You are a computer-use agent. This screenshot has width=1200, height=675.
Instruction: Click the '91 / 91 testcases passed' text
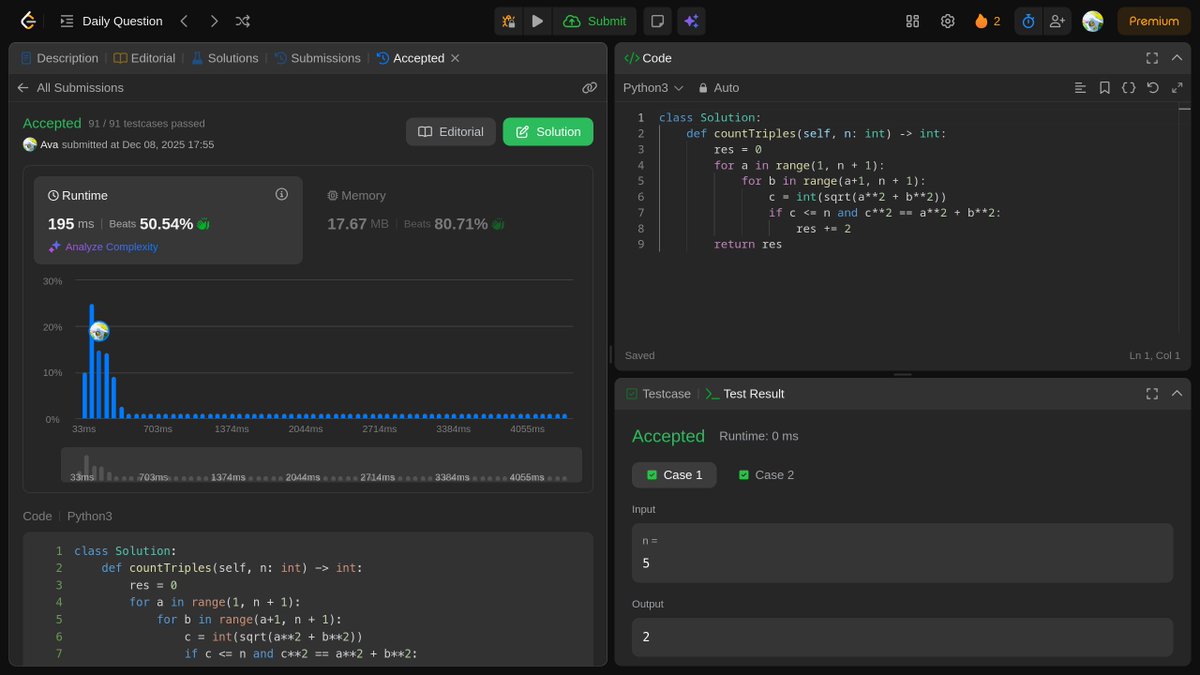point(147,124)
